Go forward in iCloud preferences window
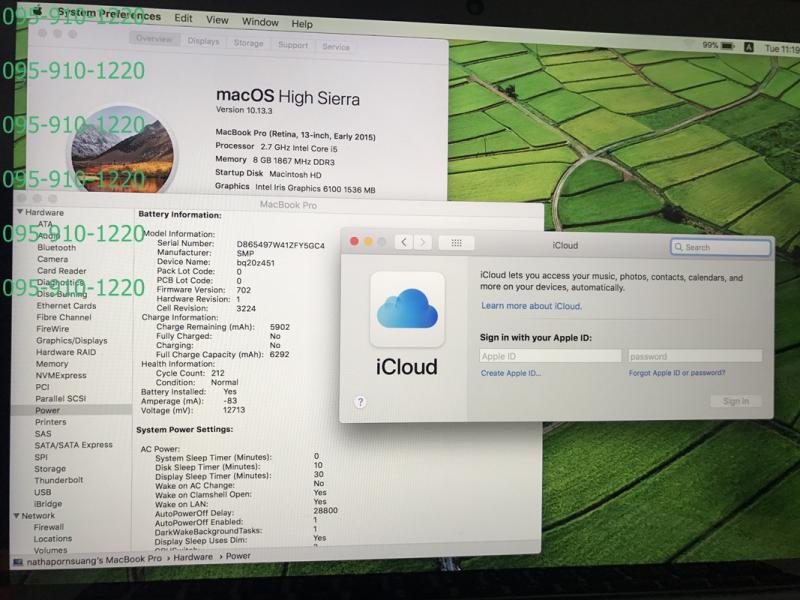 [x=422, y=242]
